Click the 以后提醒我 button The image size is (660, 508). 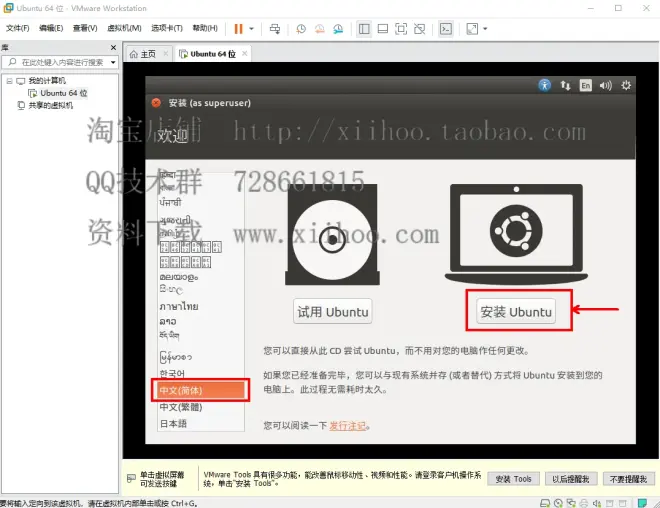pos(571,479)
